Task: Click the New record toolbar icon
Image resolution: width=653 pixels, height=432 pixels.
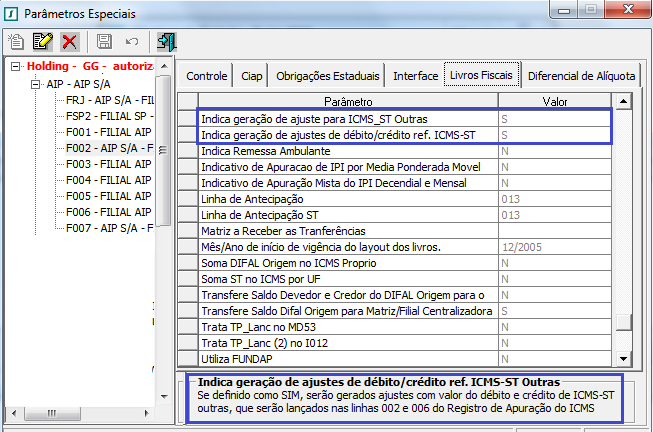Action: click(x=17, y=41)
